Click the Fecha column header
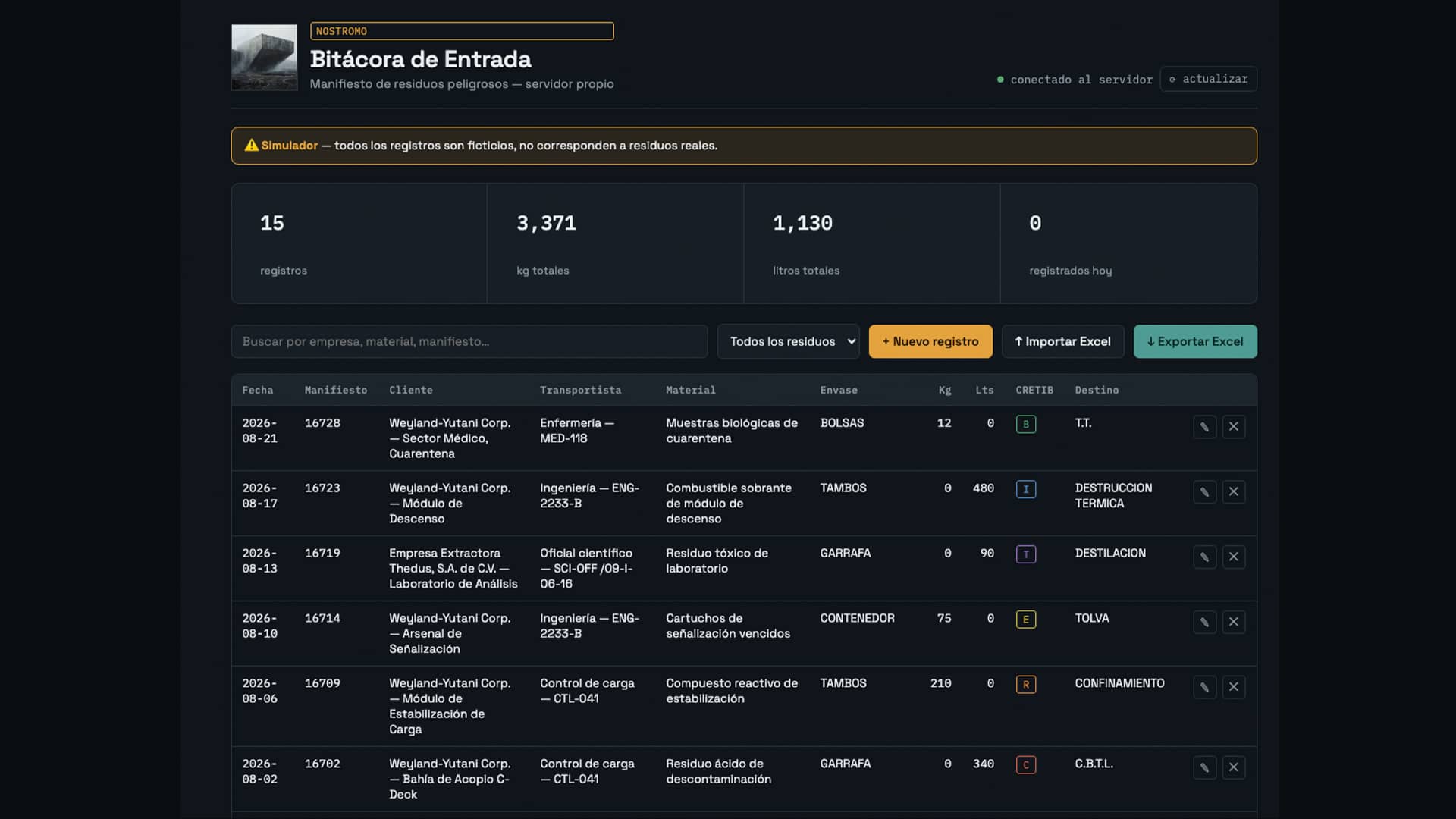The height and width of the screenshot is (819, 1456). tap(258, 391)
